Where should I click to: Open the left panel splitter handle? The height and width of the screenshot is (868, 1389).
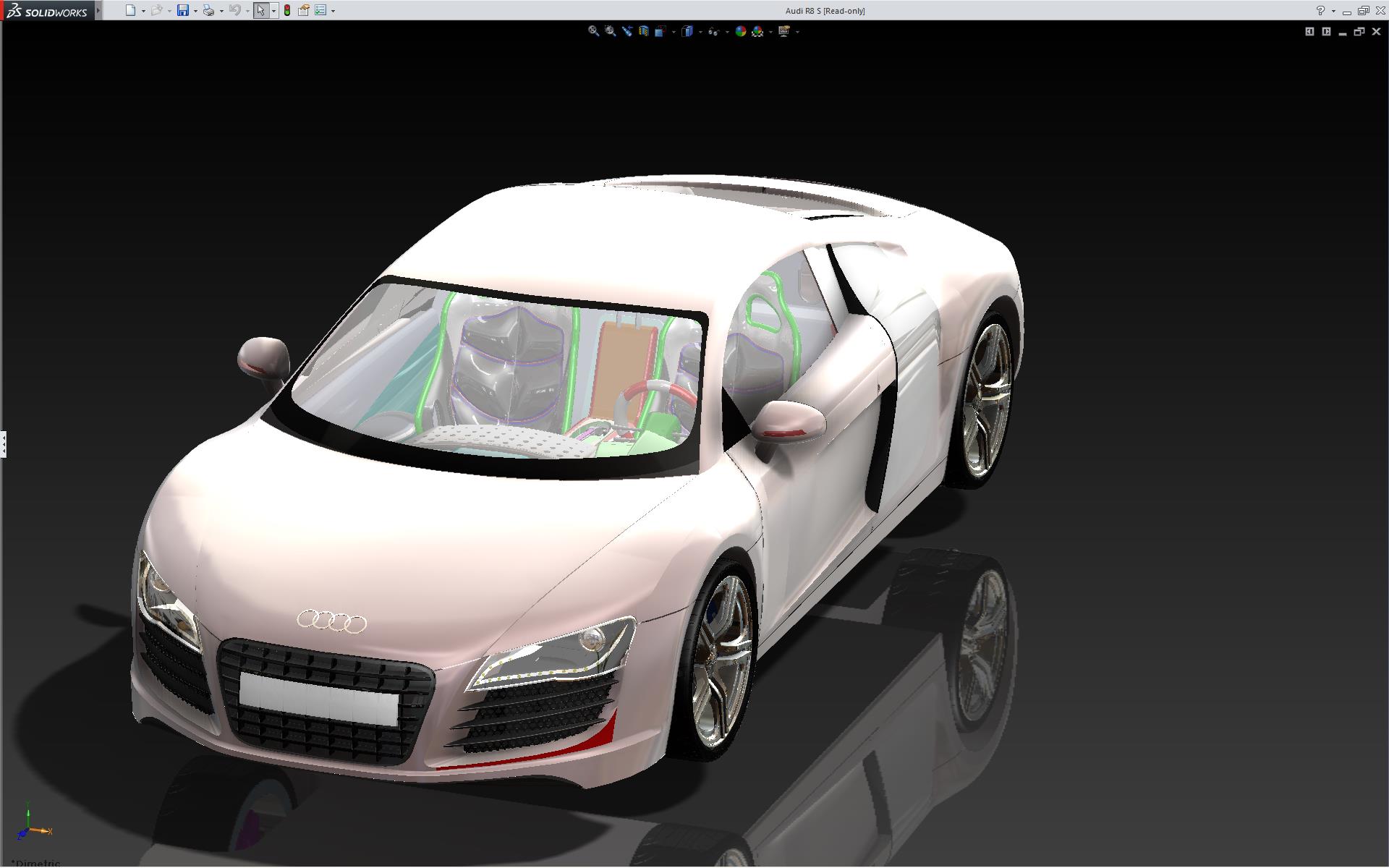click(3, 443)
